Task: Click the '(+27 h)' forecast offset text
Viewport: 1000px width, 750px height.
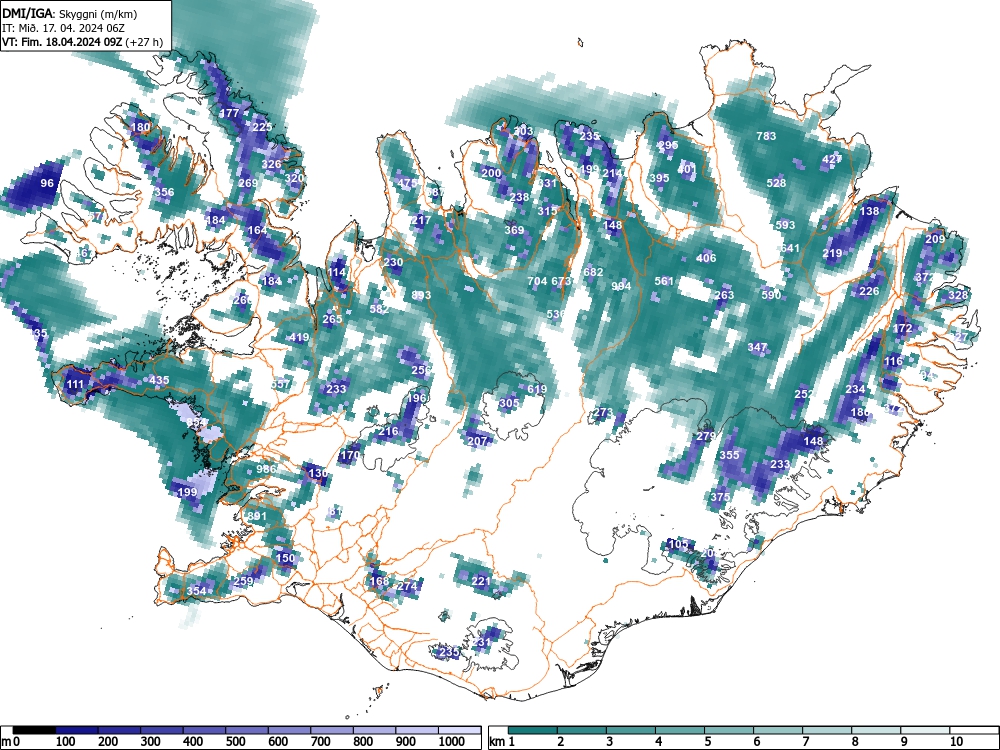Action: (144, 42)
